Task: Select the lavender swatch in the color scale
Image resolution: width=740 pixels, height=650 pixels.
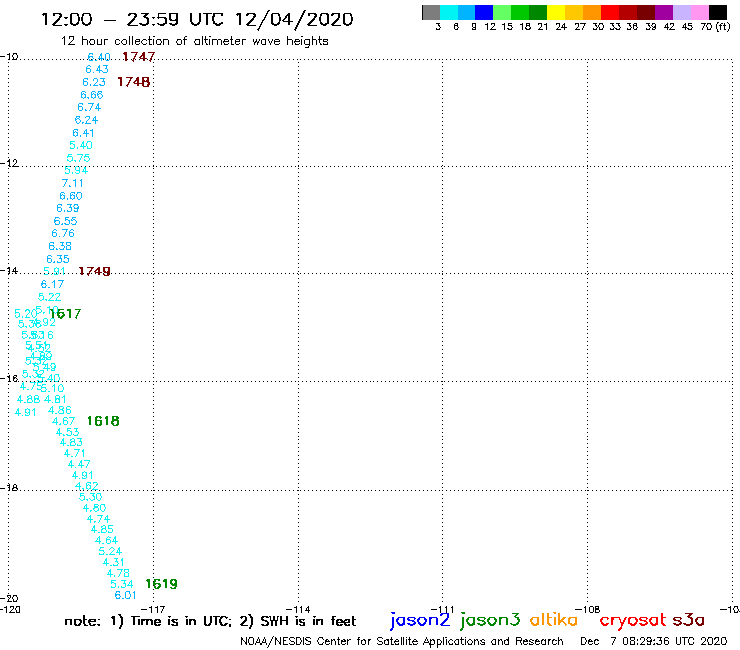Action: click(681, 12)
